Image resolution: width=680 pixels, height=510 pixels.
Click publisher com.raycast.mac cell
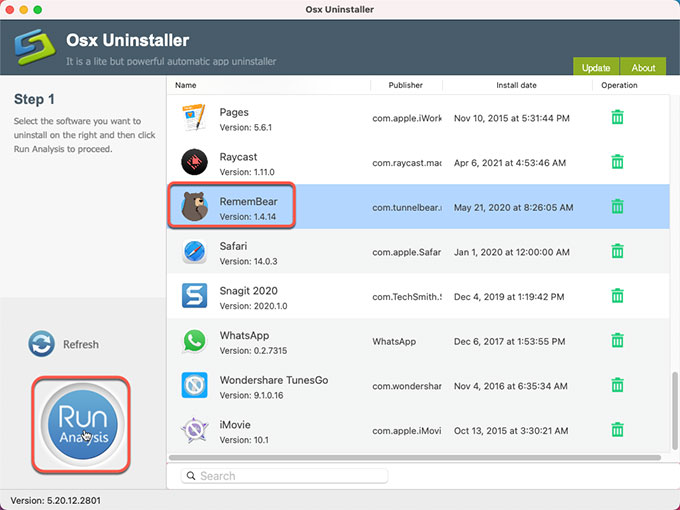[x=407, y=163]
